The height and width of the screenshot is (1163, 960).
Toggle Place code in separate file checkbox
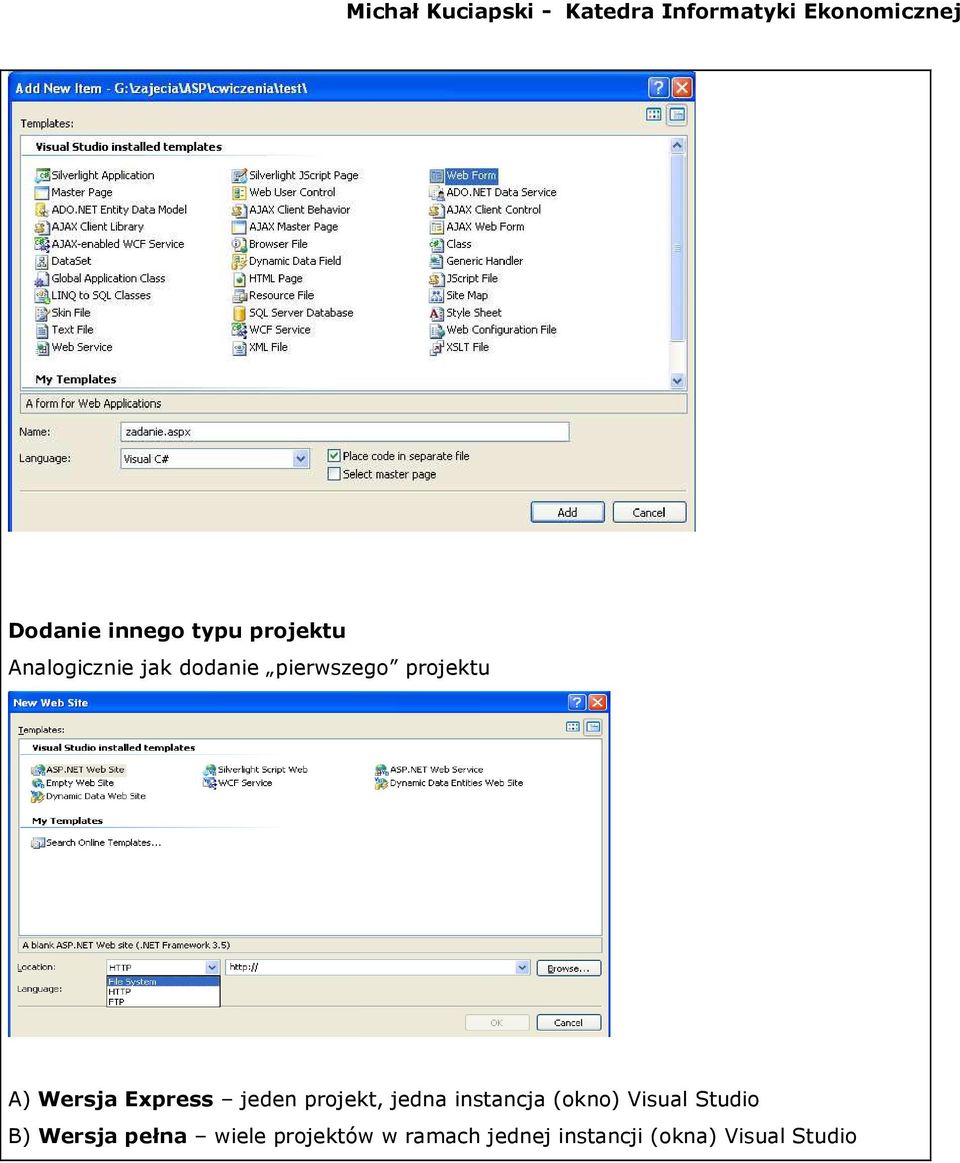pos(334,455)
